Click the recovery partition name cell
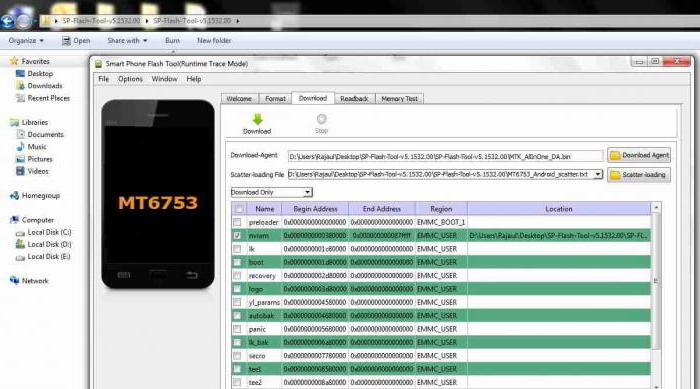 [x=264, y=276]
